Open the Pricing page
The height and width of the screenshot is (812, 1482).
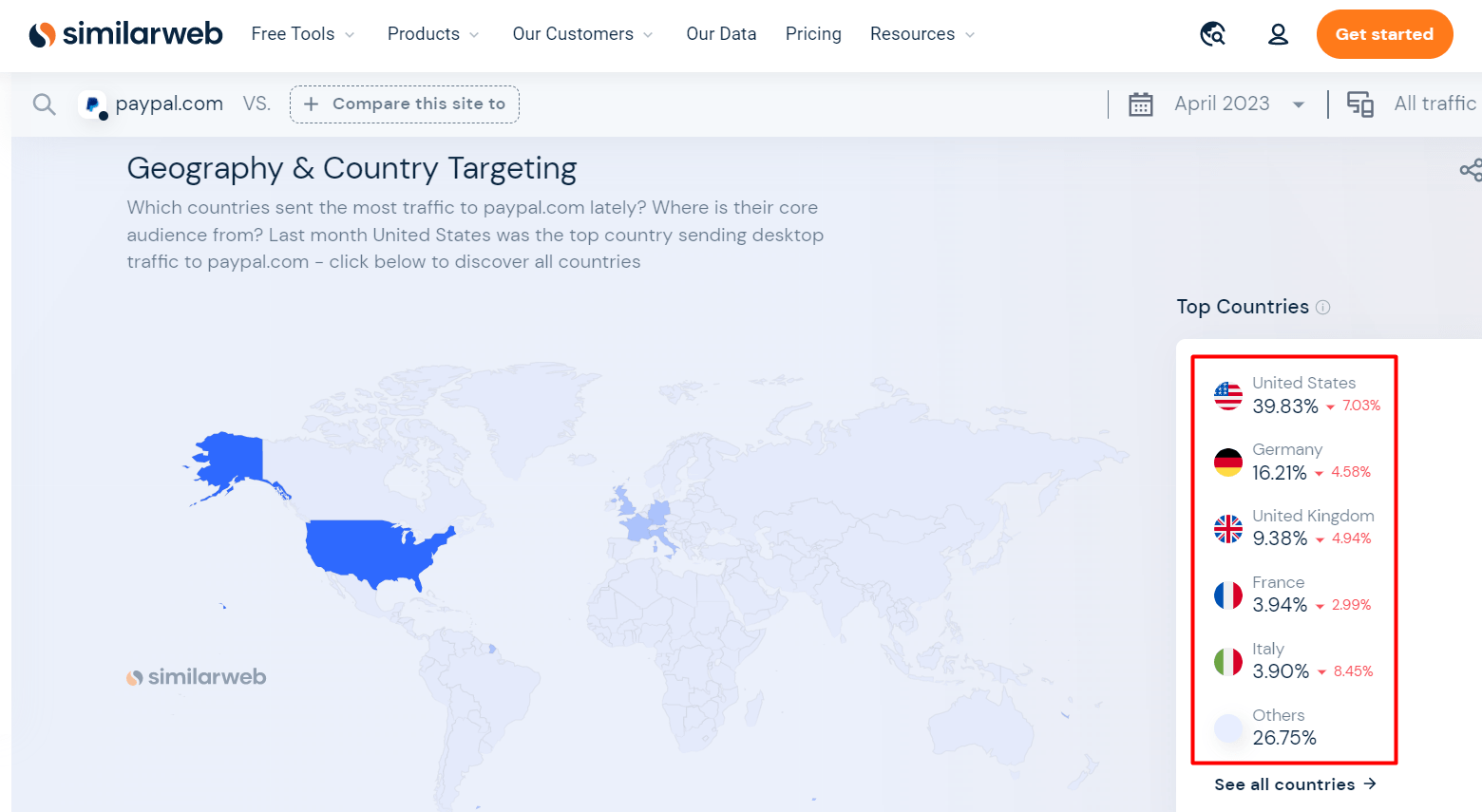[x=813, y=34]
